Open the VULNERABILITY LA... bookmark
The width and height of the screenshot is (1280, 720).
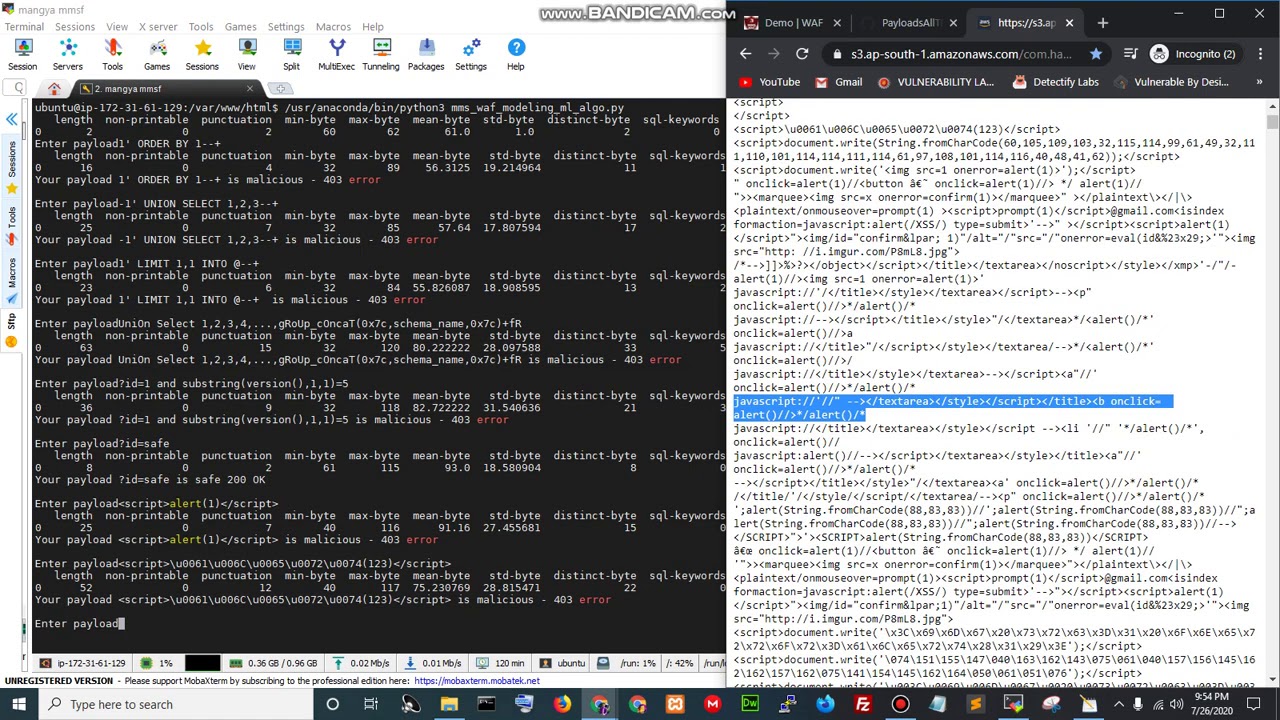pos(936,82)
